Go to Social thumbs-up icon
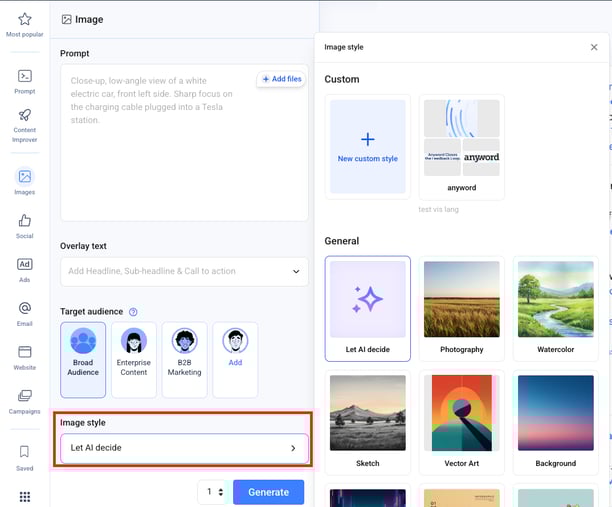This screenshot has height=507, width=612. [x=25, y=221]
